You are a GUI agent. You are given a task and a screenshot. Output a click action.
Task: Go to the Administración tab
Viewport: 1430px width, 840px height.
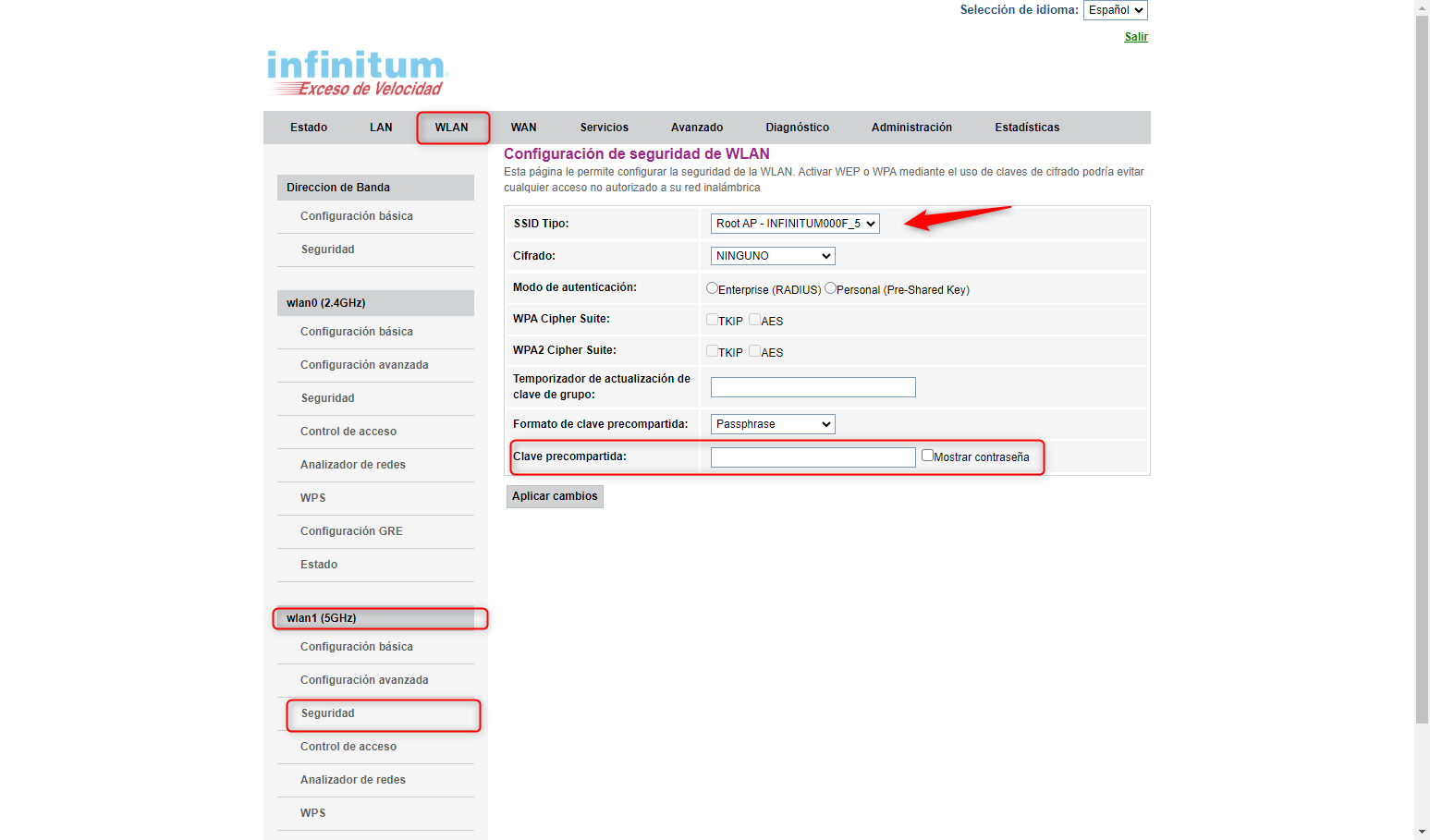[911, 128]
